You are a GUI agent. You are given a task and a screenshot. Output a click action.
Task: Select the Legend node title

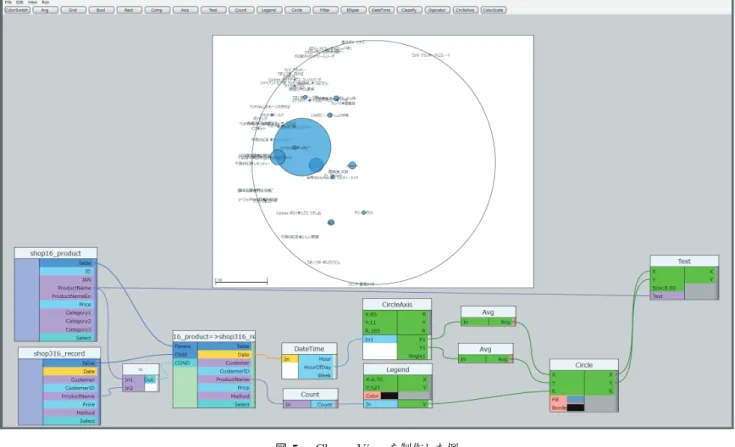click(398, 370)
